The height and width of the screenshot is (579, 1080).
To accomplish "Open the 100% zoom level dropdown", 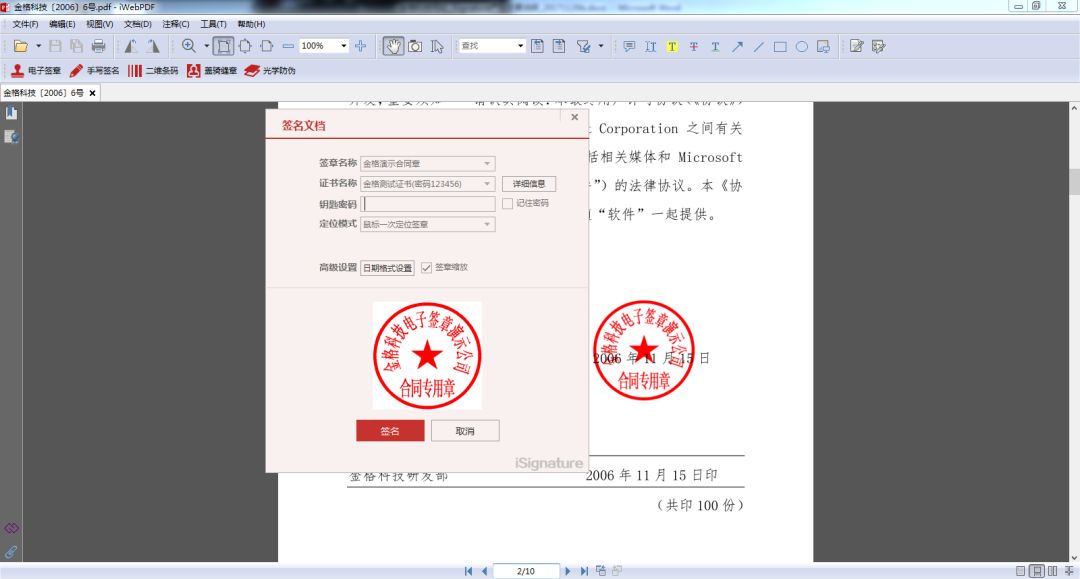I will coord(343,46).
